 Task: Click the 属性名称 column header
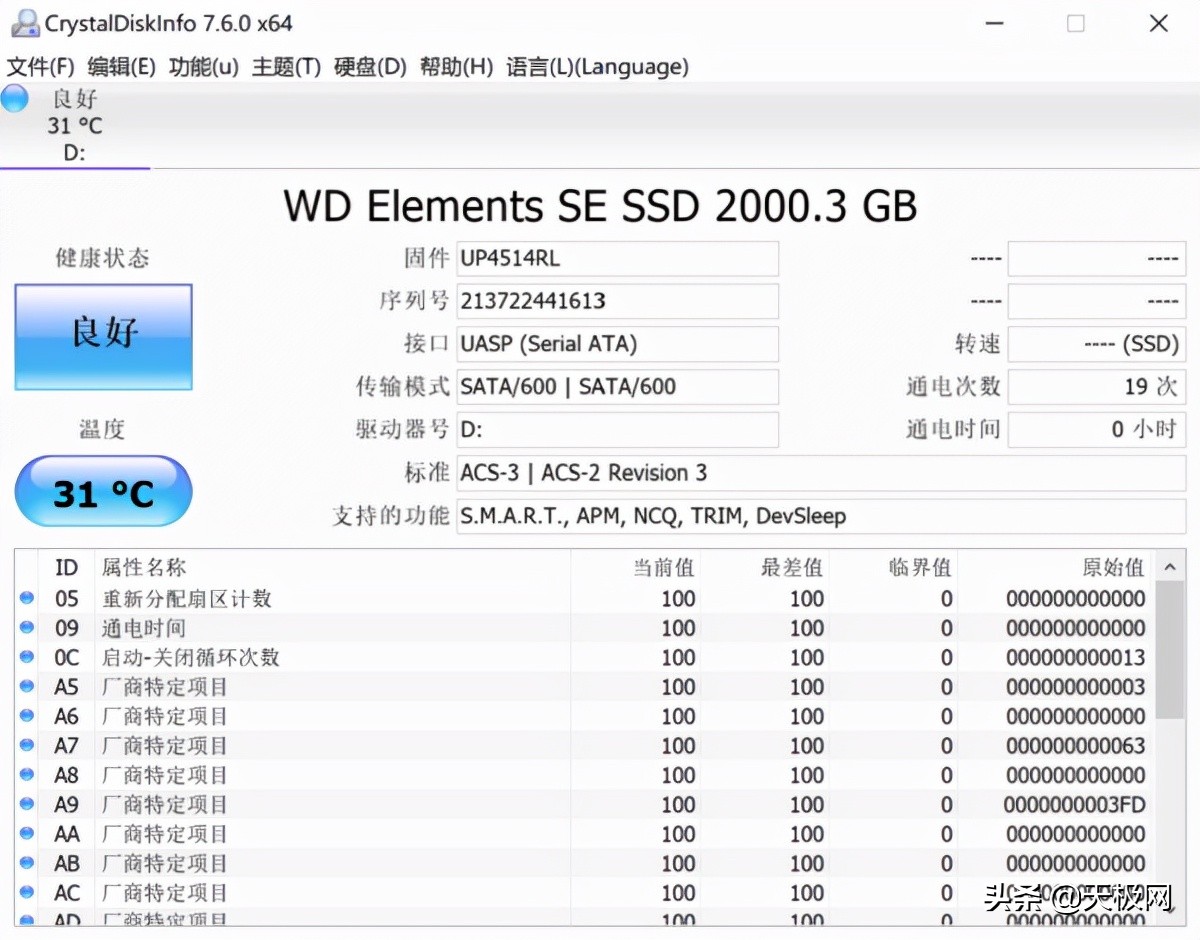333,568
